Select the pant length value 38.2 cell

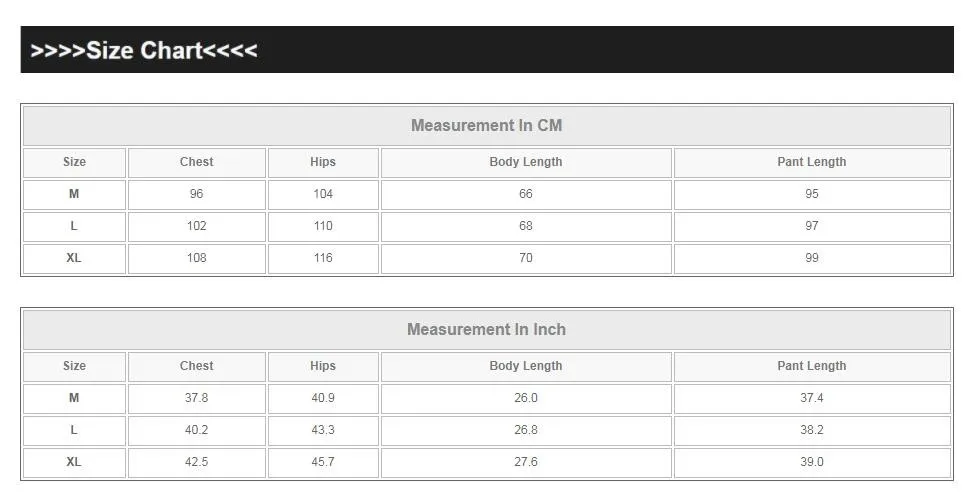(x=811, y=430)
